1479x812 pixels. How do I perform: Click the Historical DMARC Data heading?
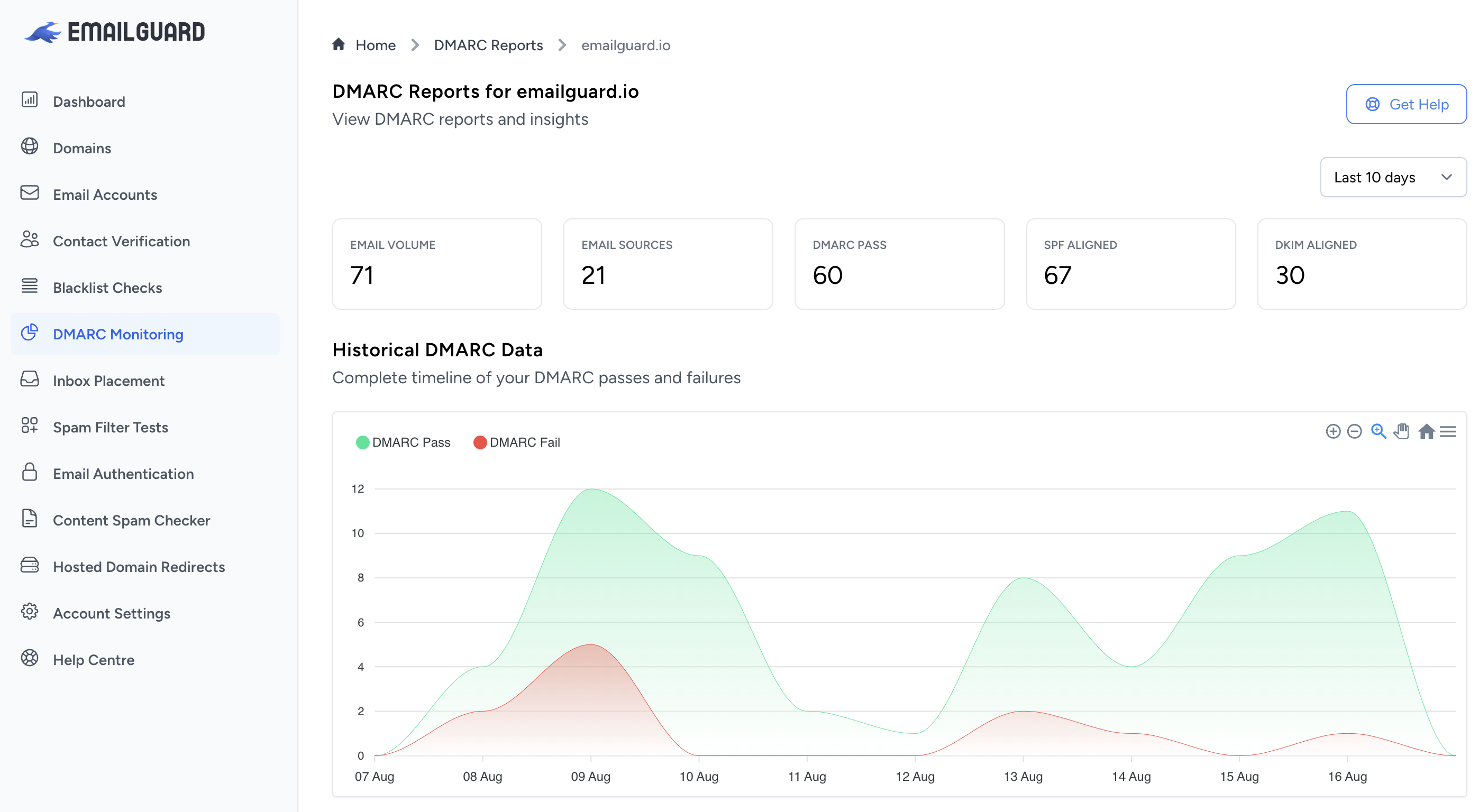[437, 349]
